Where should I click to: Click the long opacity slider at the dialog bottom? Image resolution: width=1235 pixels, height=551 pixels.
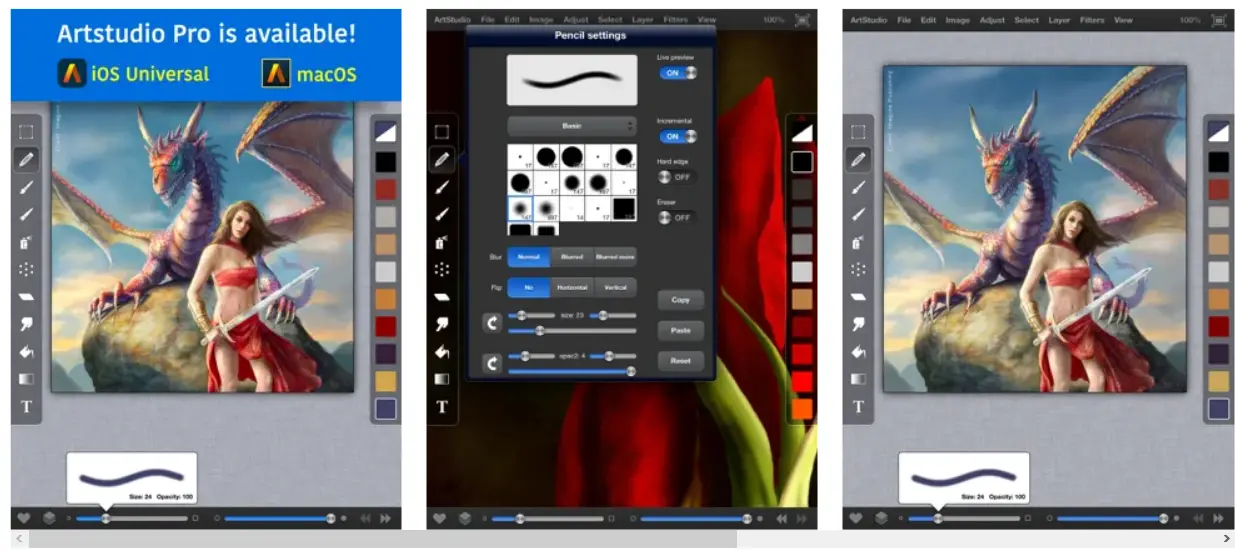572,371
